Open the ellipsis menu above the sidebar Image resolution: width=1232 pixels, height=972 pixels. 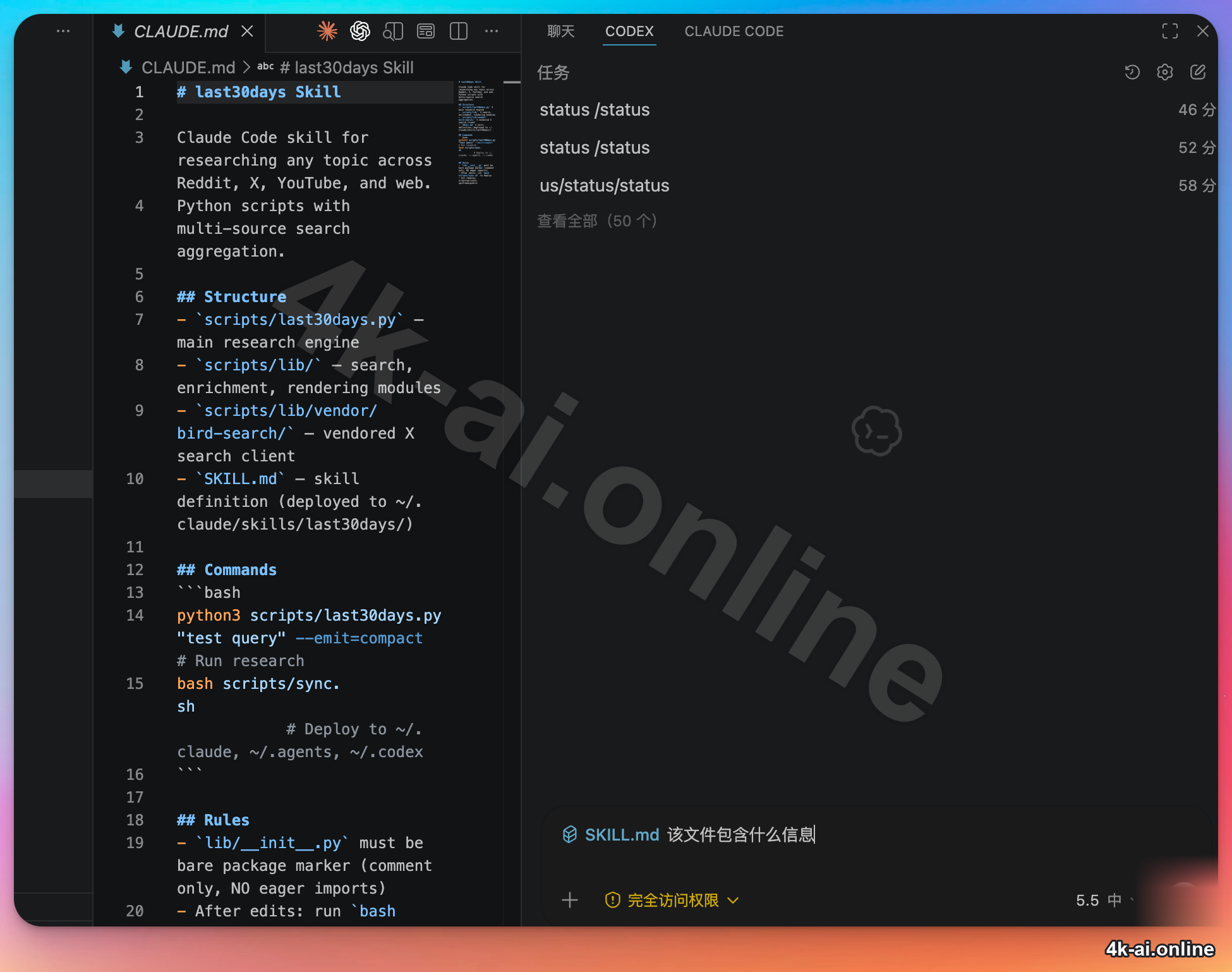point(63,31)
